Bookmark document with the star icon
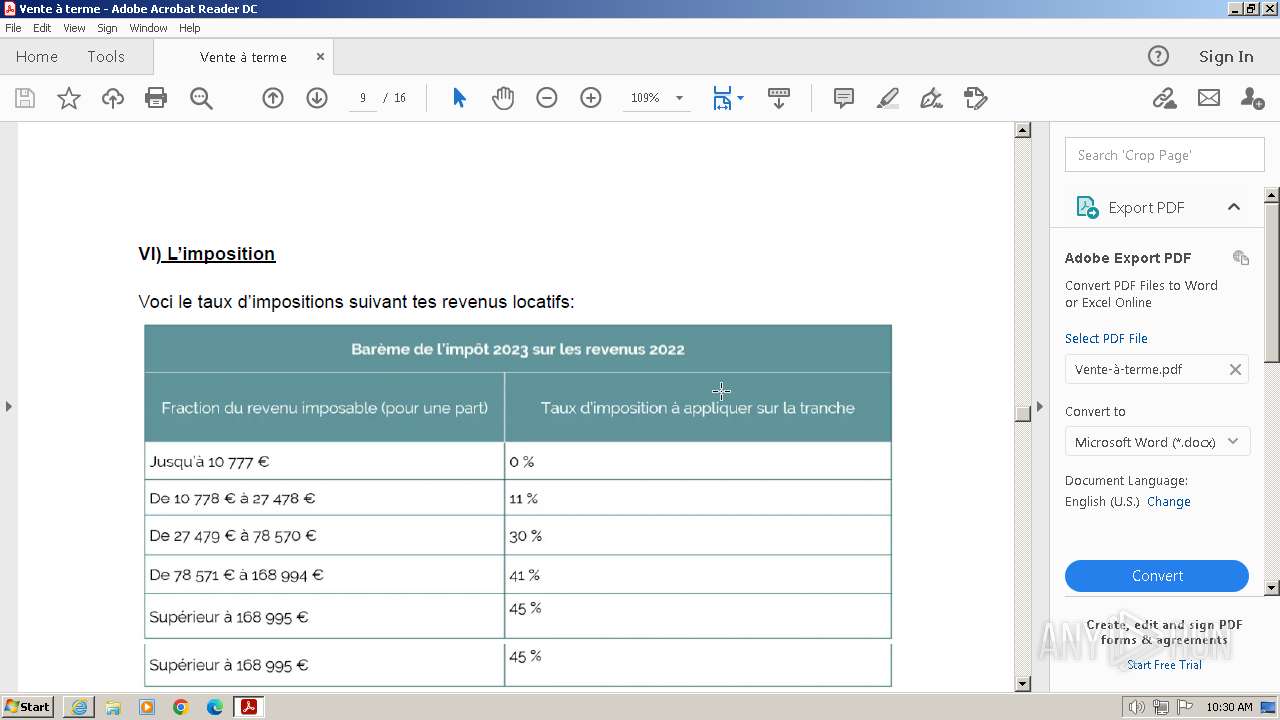This screenshot has width=1280, height=720. [x=69, y=98]
